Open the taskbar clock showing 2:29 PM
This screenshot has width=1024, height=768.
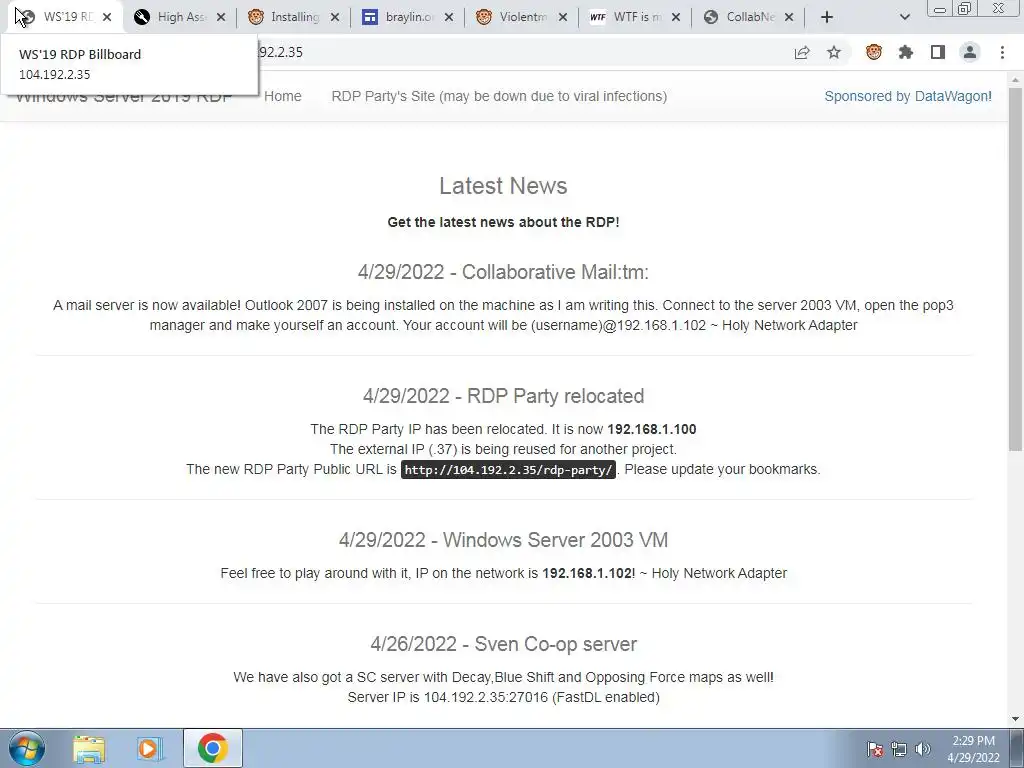click(x=973, y=749)
